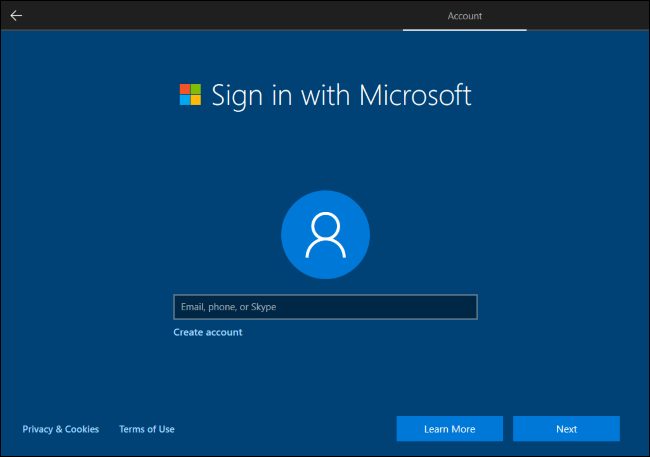Click the underline beneath the Account tab

(464, 29)
